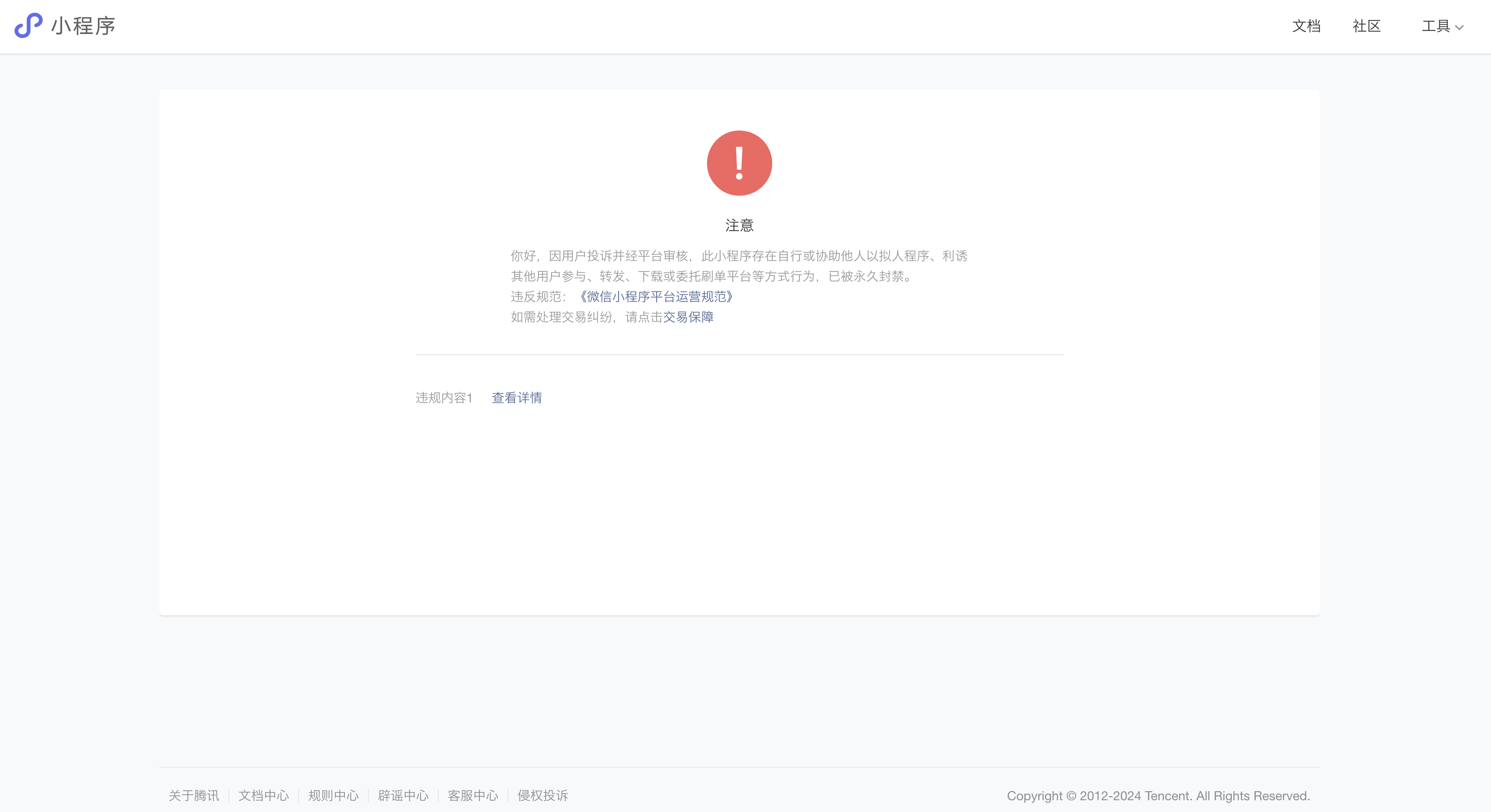
Task: Click the purple Mini Program logo icon
Action: click(x=29, y=25)
